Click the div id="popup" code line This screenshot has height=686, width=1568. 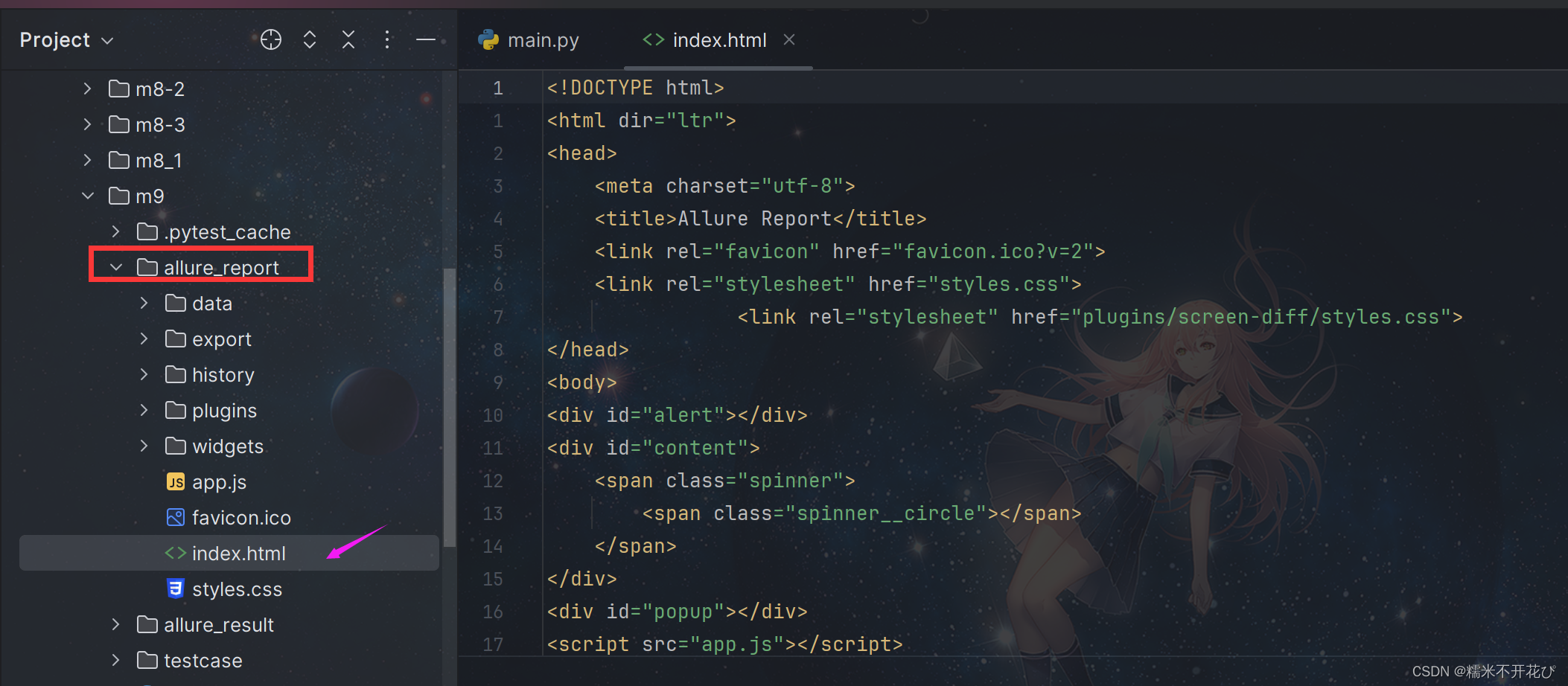click(677, 612)
